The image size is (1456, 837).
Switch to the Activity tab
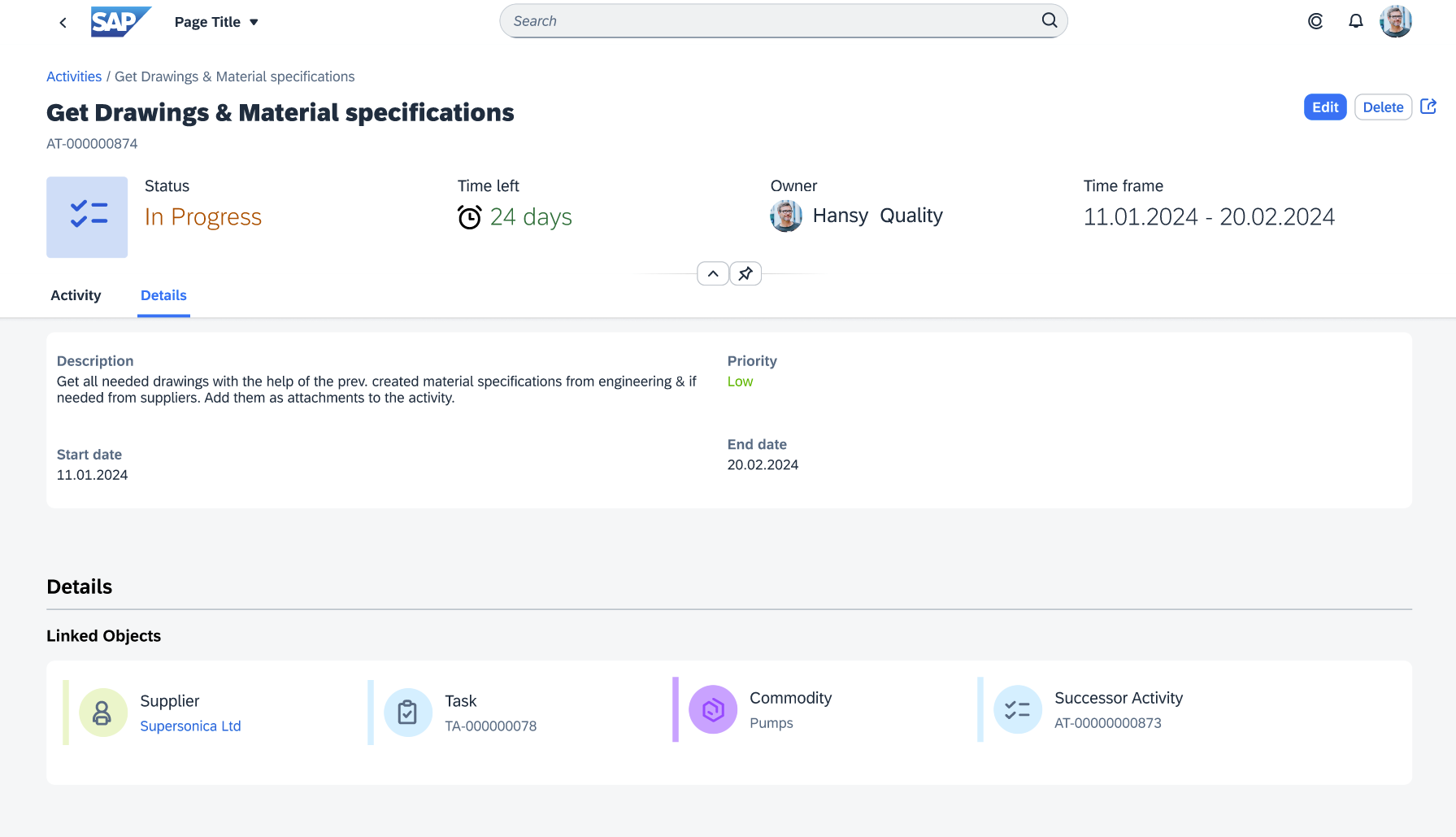point(75,295)
